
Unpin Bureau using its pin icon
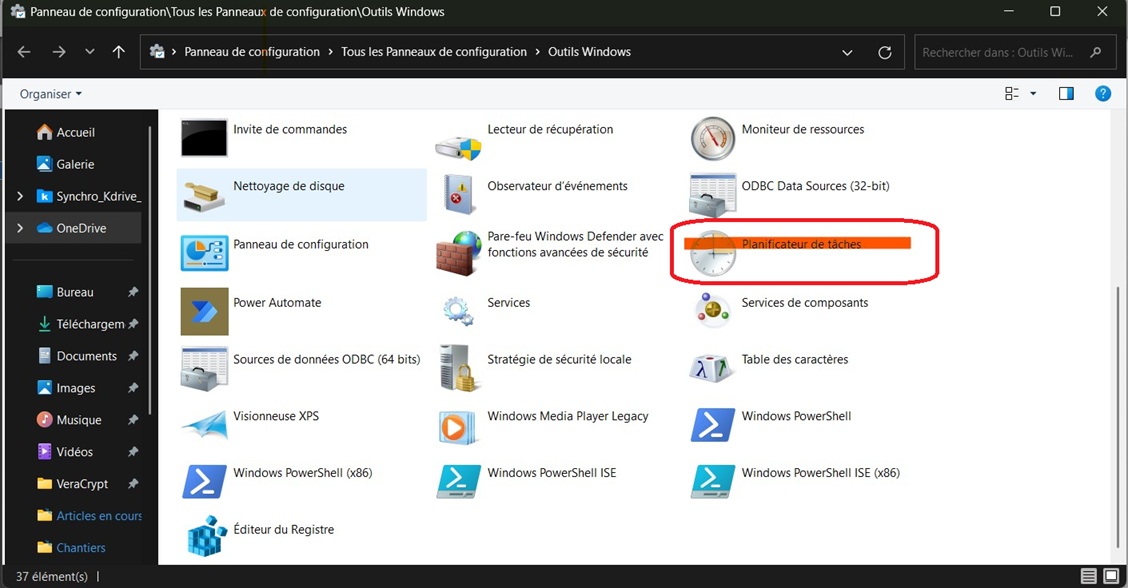pos(132,292)
